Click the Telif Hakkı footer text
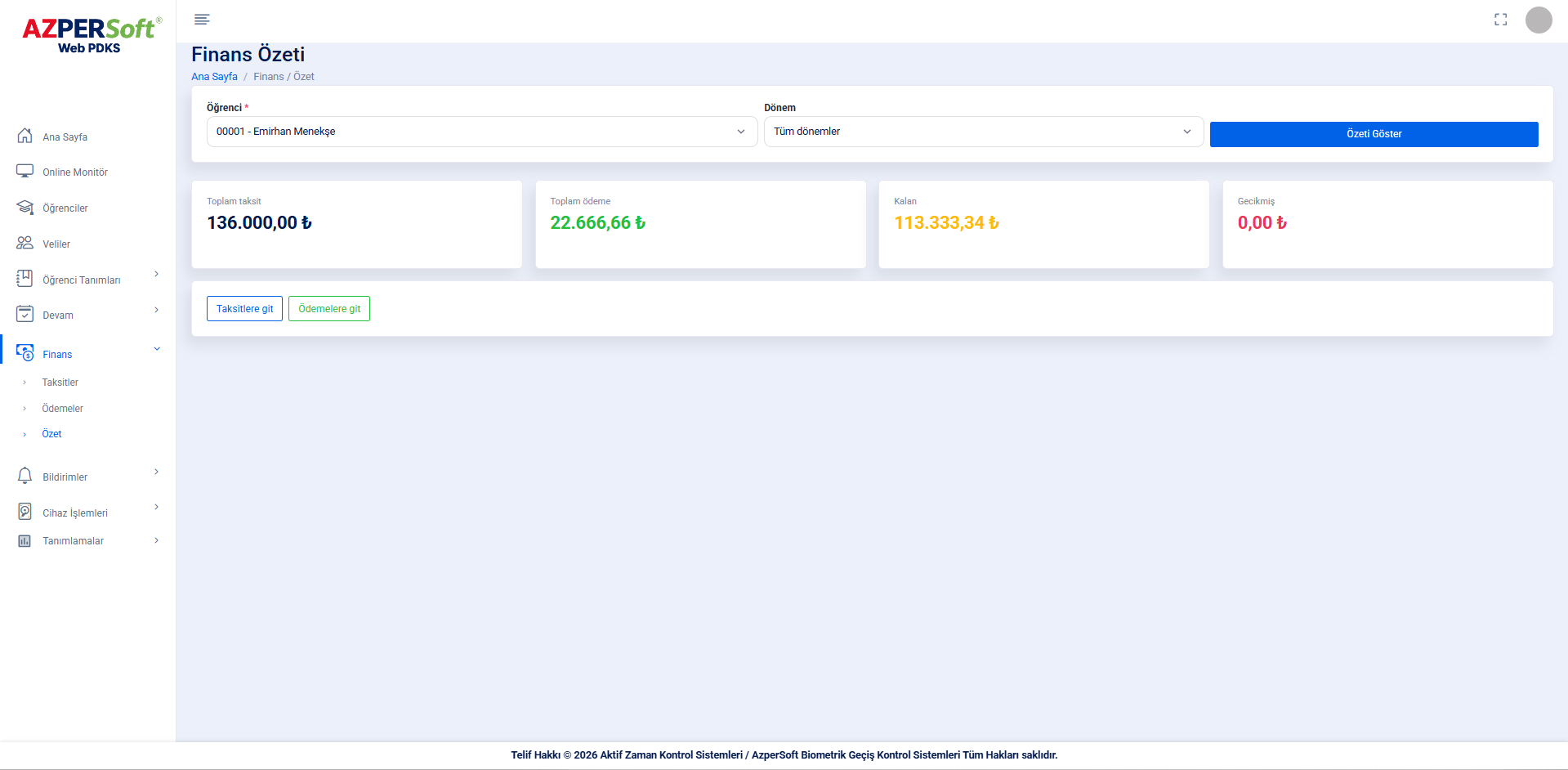This screenshot has width=1568, height=770. pyautogui.click(x=784, y=755)
